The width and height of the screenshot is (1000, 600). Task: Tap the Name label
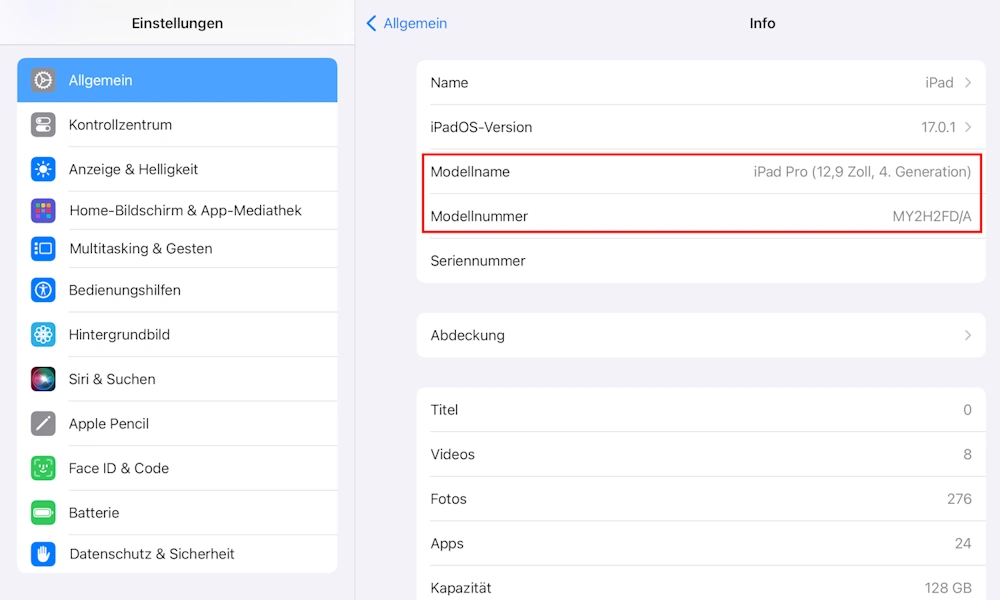(x=450, y=83)
